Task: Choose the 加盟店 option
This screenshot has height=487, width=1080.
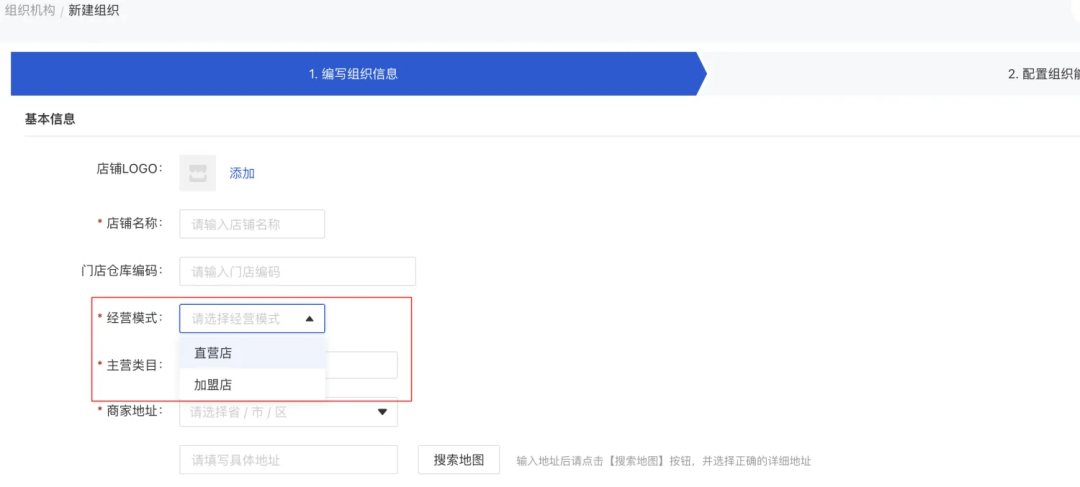Action: tap(213, 385)
